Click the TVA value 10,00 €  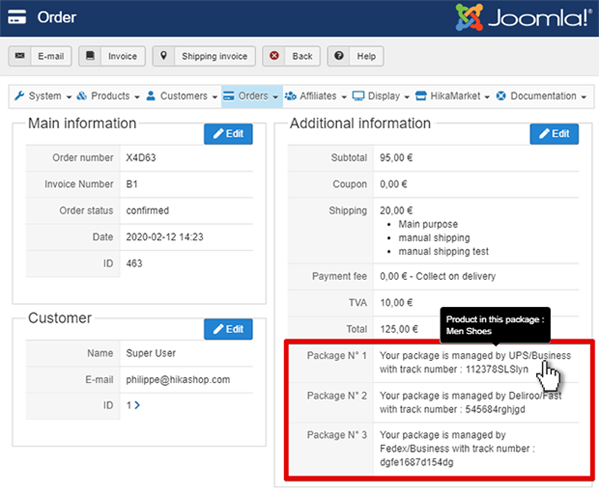pyautogui.click(x=396, y=303)
